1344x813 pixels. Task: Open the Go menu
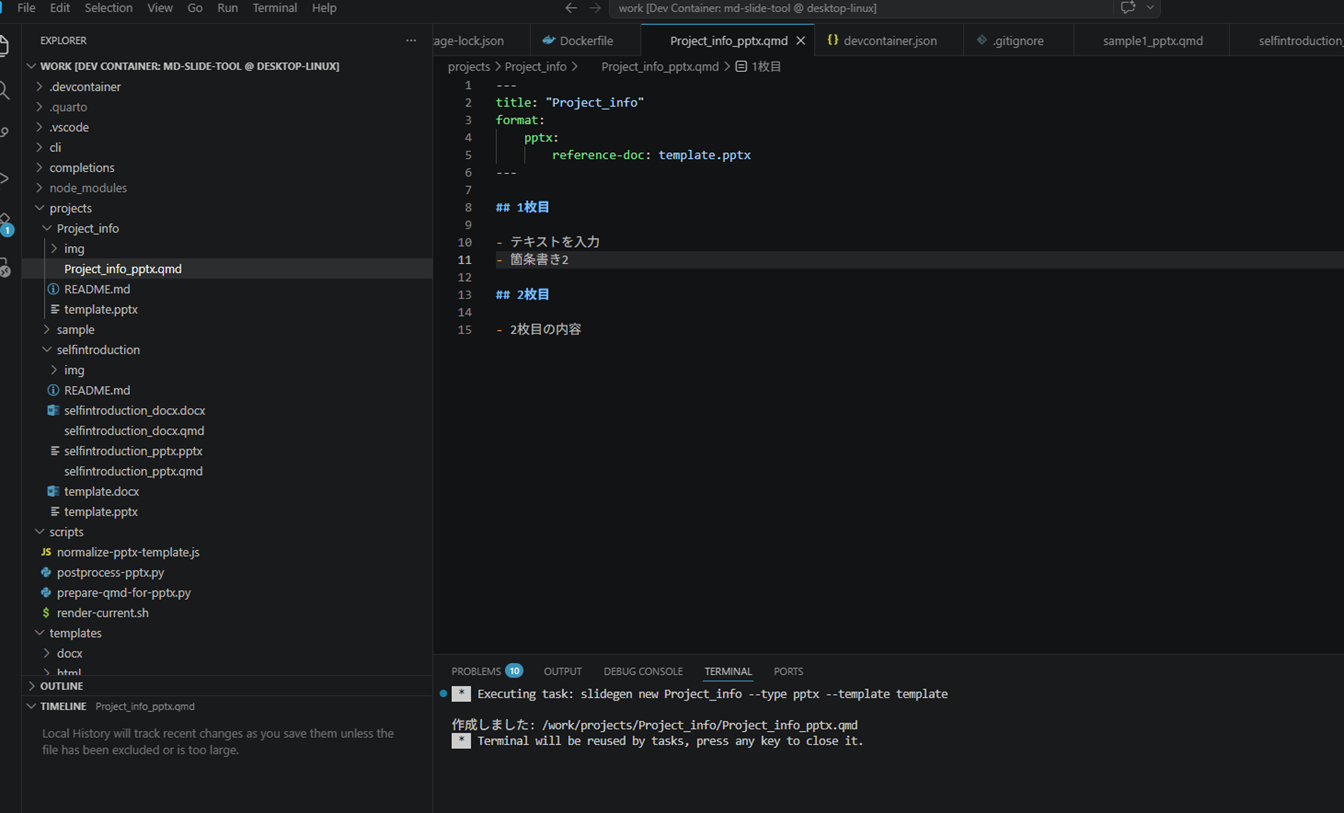(195, 8)
